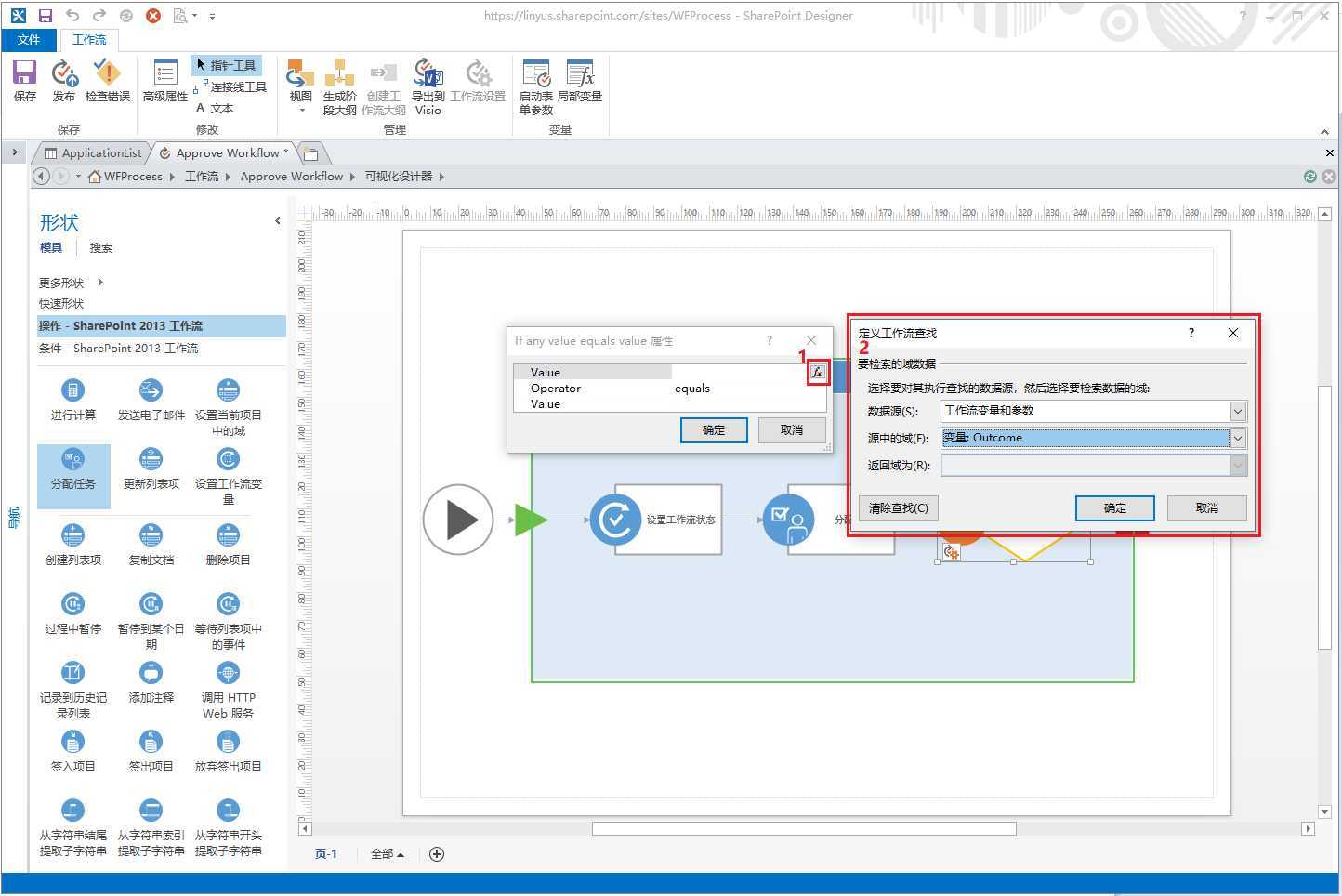Click the workflow start play shape
This screenshot has width=1342, height=896.
[x=458, y=520]
